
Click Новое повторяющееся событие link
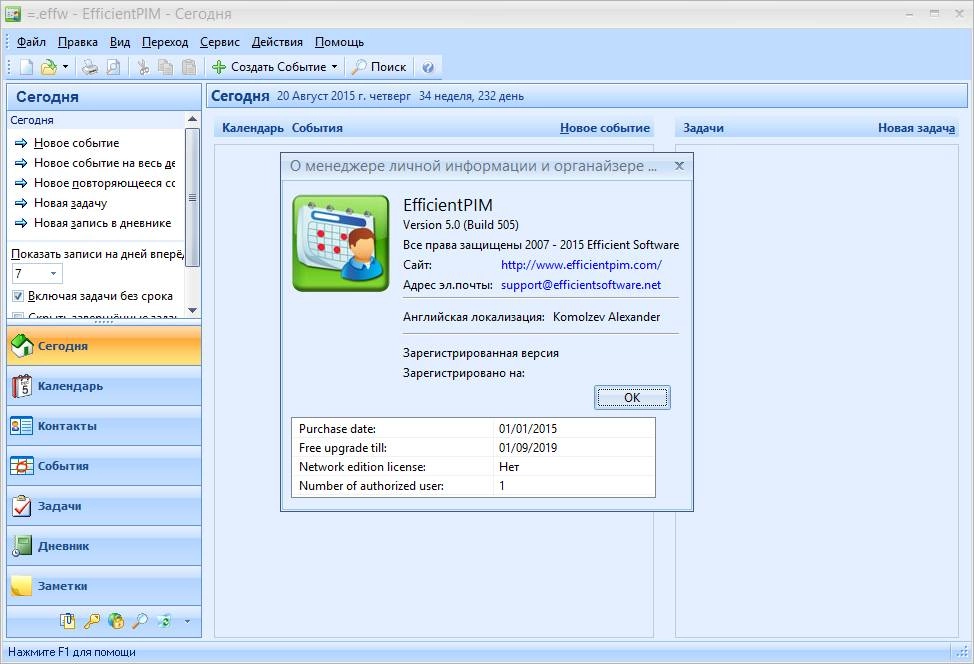pos(104,183)
